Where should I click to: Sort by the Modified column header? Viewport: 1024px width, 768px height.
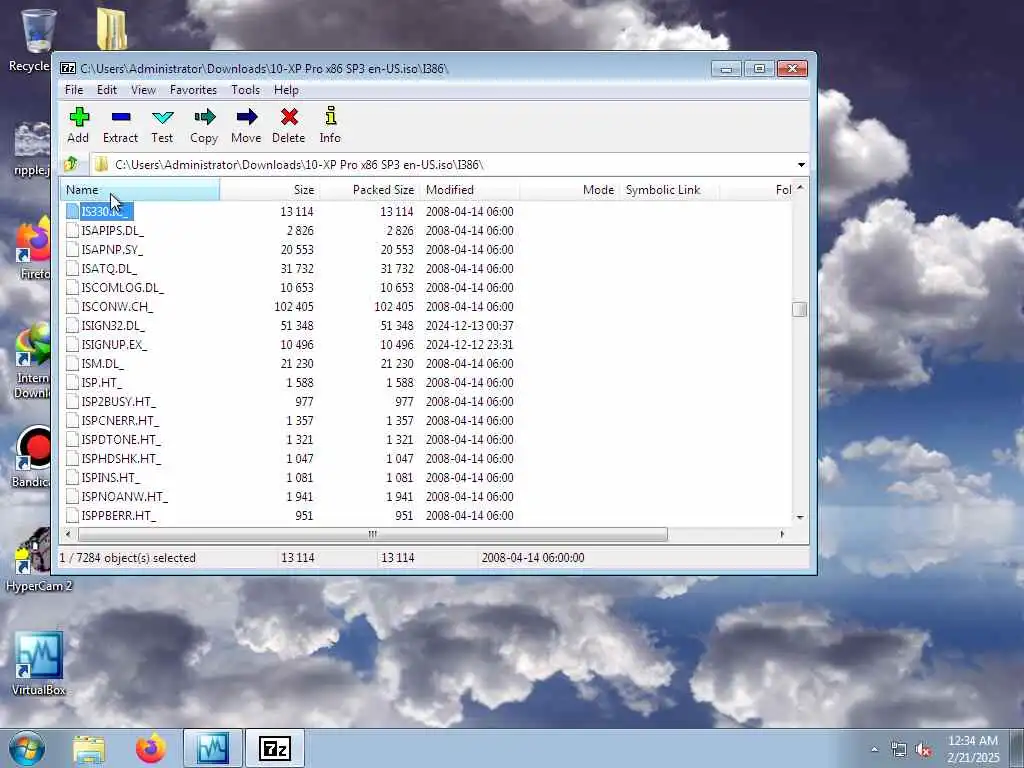[x=470, y=189]
